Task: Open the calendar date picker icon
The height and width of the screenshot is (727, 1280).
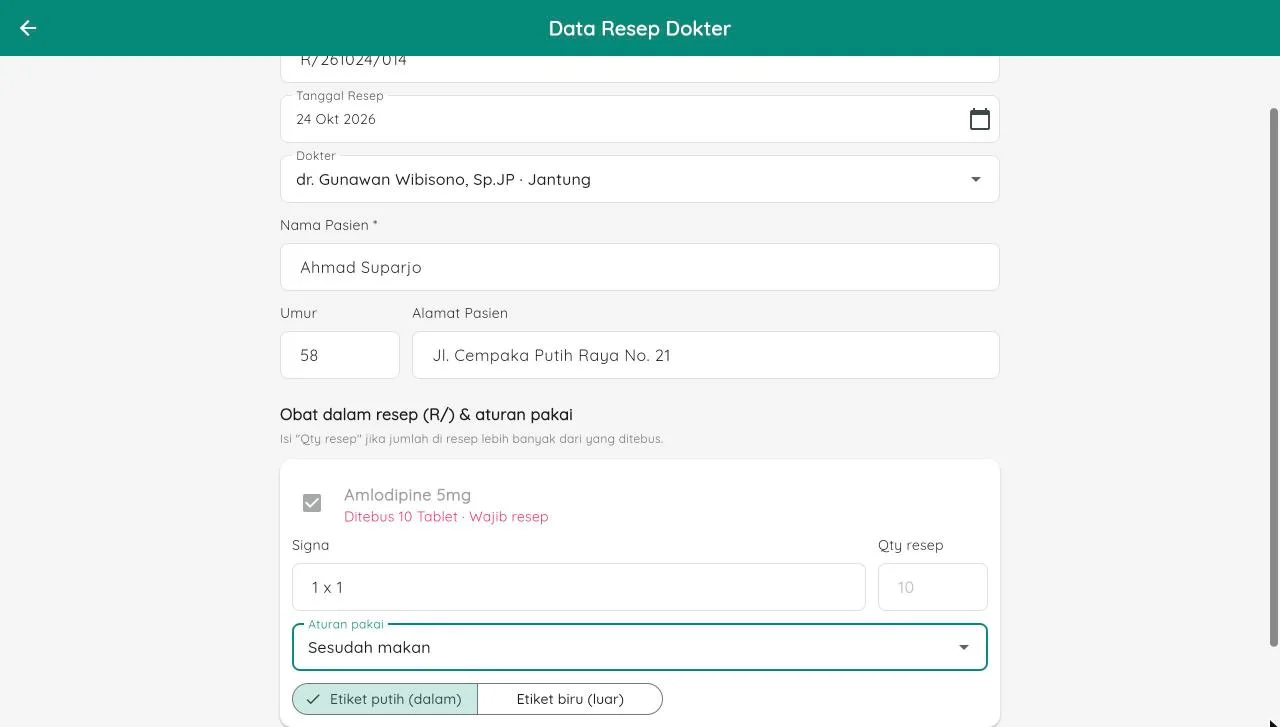Action: 979,119
